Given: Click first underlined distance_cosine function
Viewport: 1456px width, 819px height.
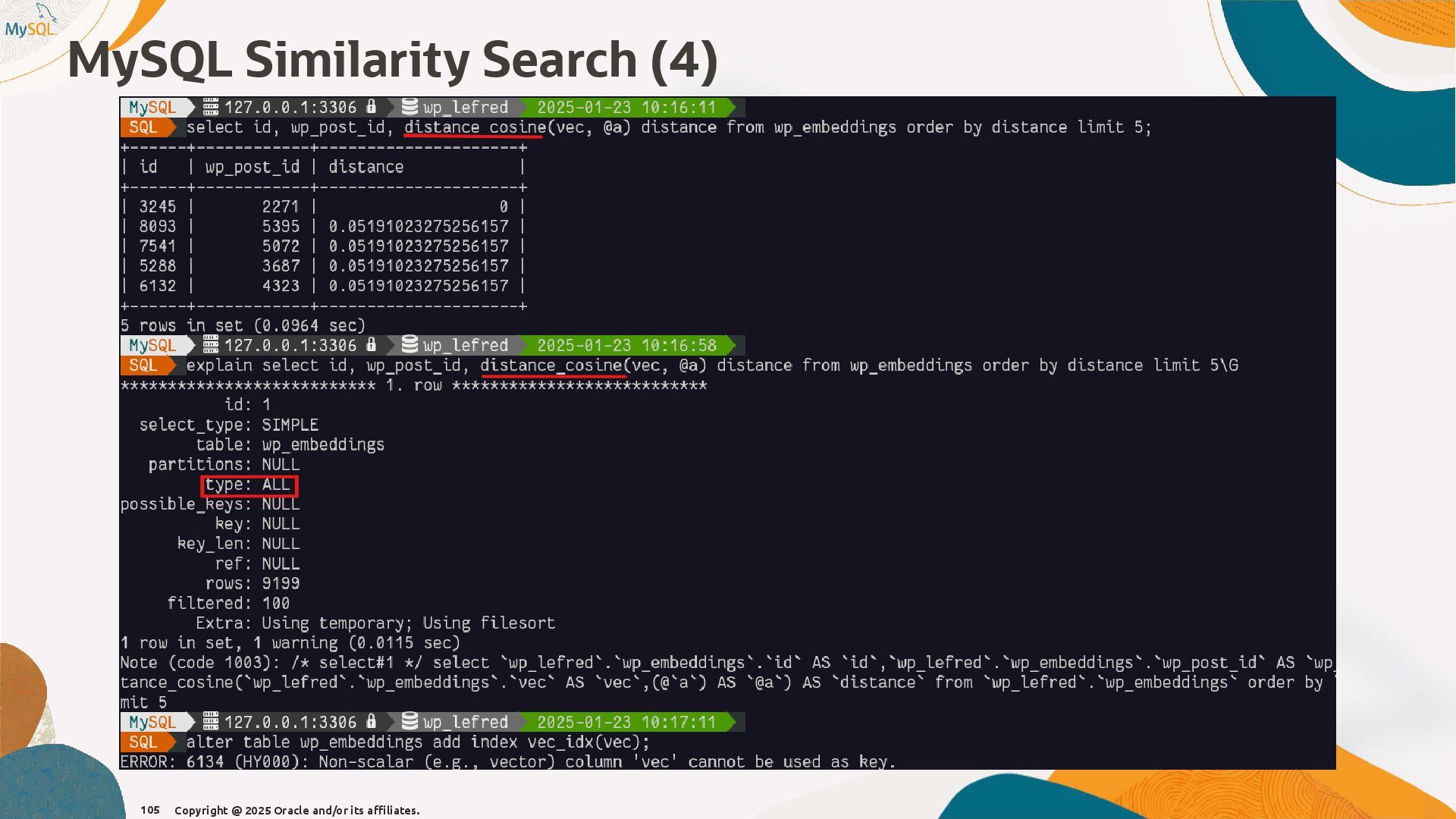Looking at the screenshot, I should click(475, 127).
